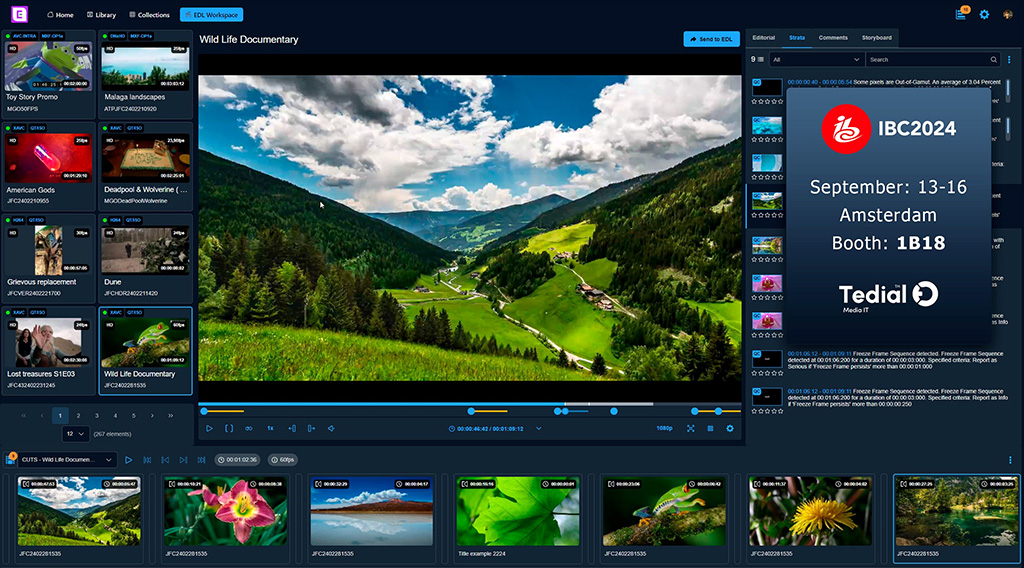Expand the timecode display chevron in player
The height and width of the screenshot is (568, 1024).
coord(538,429)
